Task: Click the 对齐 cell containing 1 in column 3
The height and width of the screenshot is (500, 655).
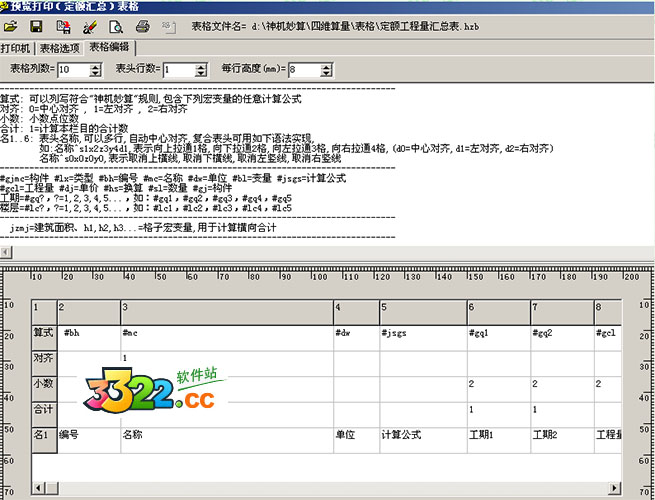Action: 227,363
